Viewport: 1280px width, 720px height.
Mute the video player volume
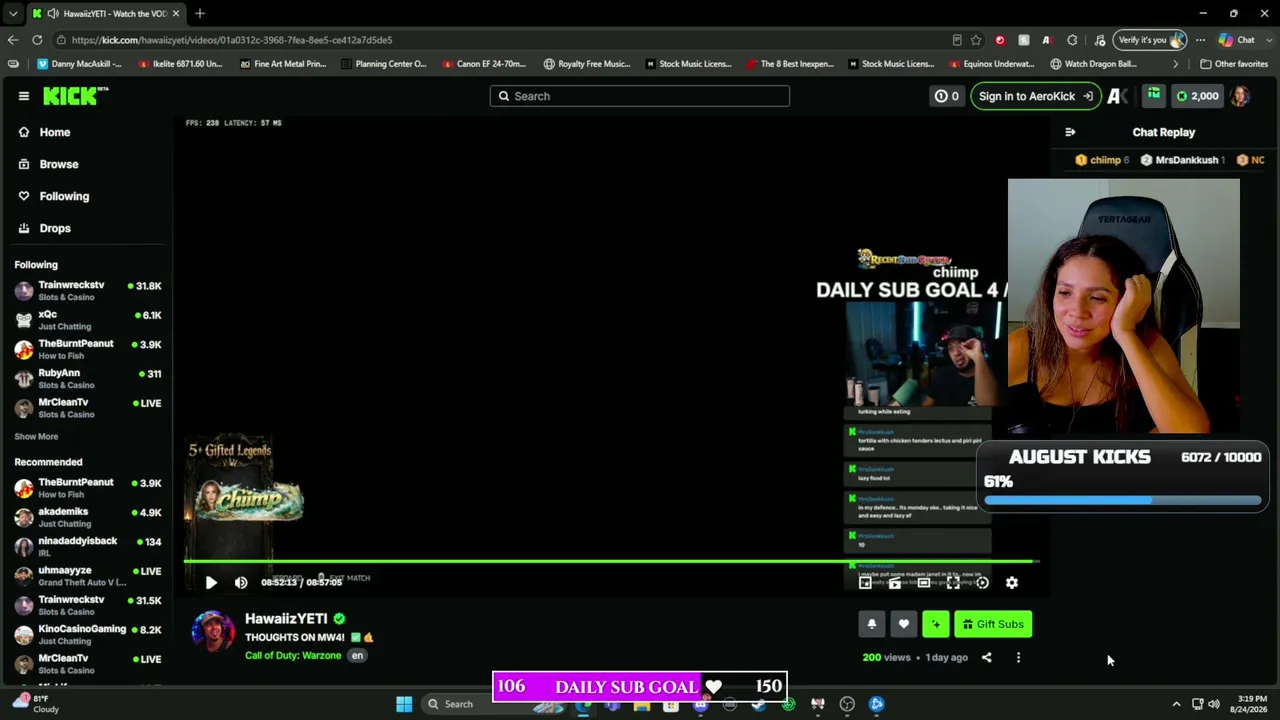241,582
